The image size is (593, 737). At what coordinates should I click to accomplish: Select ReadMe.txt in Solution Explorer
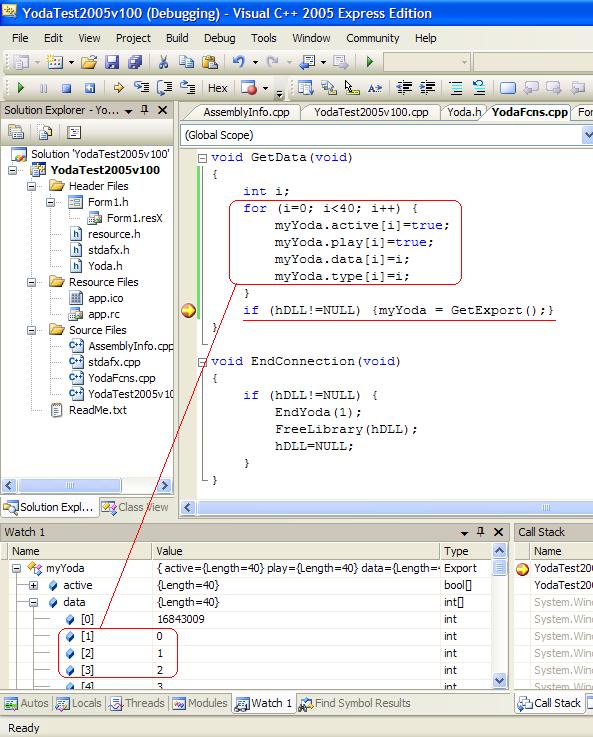(98, 410)
